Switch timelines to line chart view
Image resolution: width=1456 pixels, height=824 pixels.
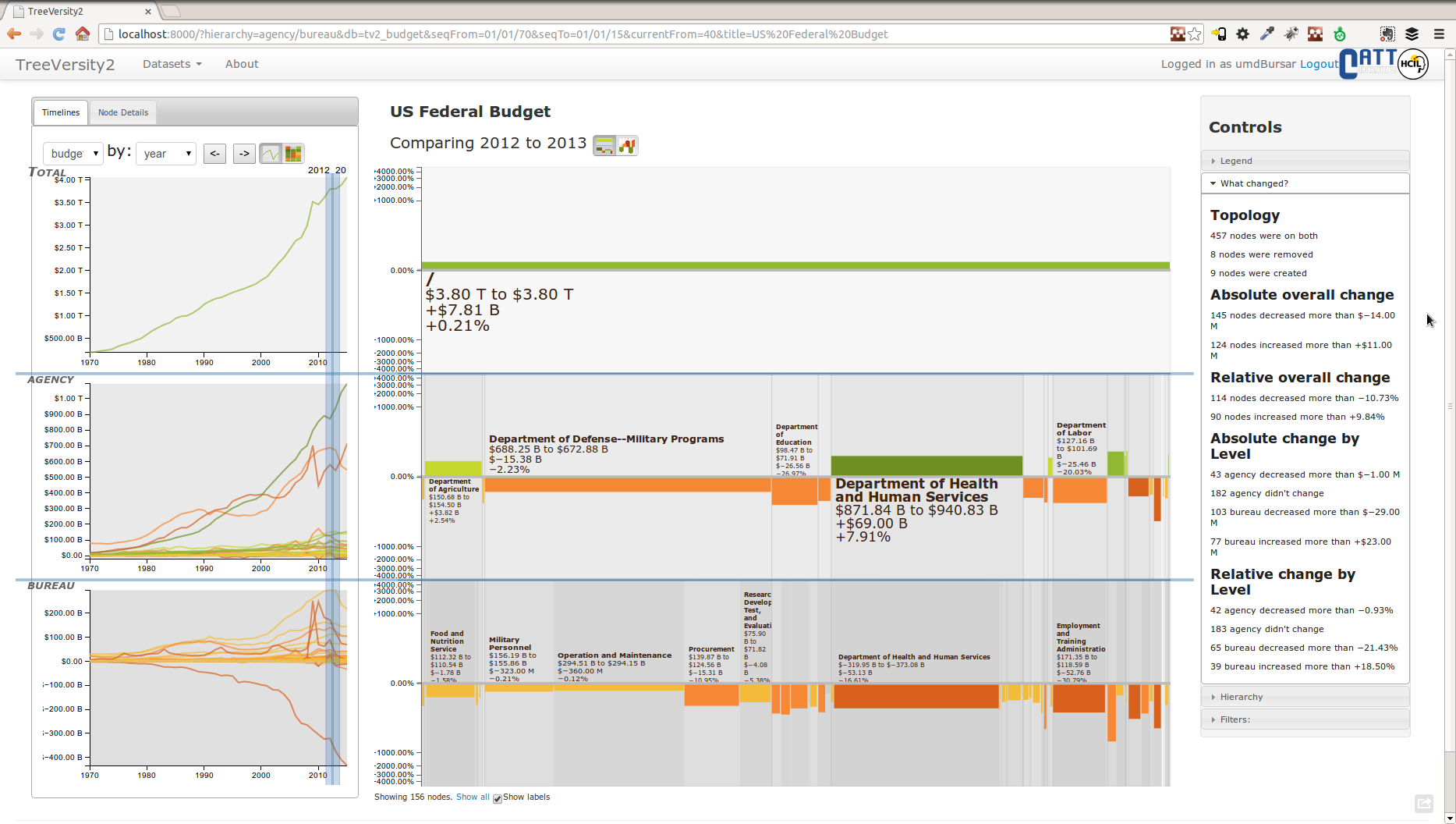tap(271, 154)
